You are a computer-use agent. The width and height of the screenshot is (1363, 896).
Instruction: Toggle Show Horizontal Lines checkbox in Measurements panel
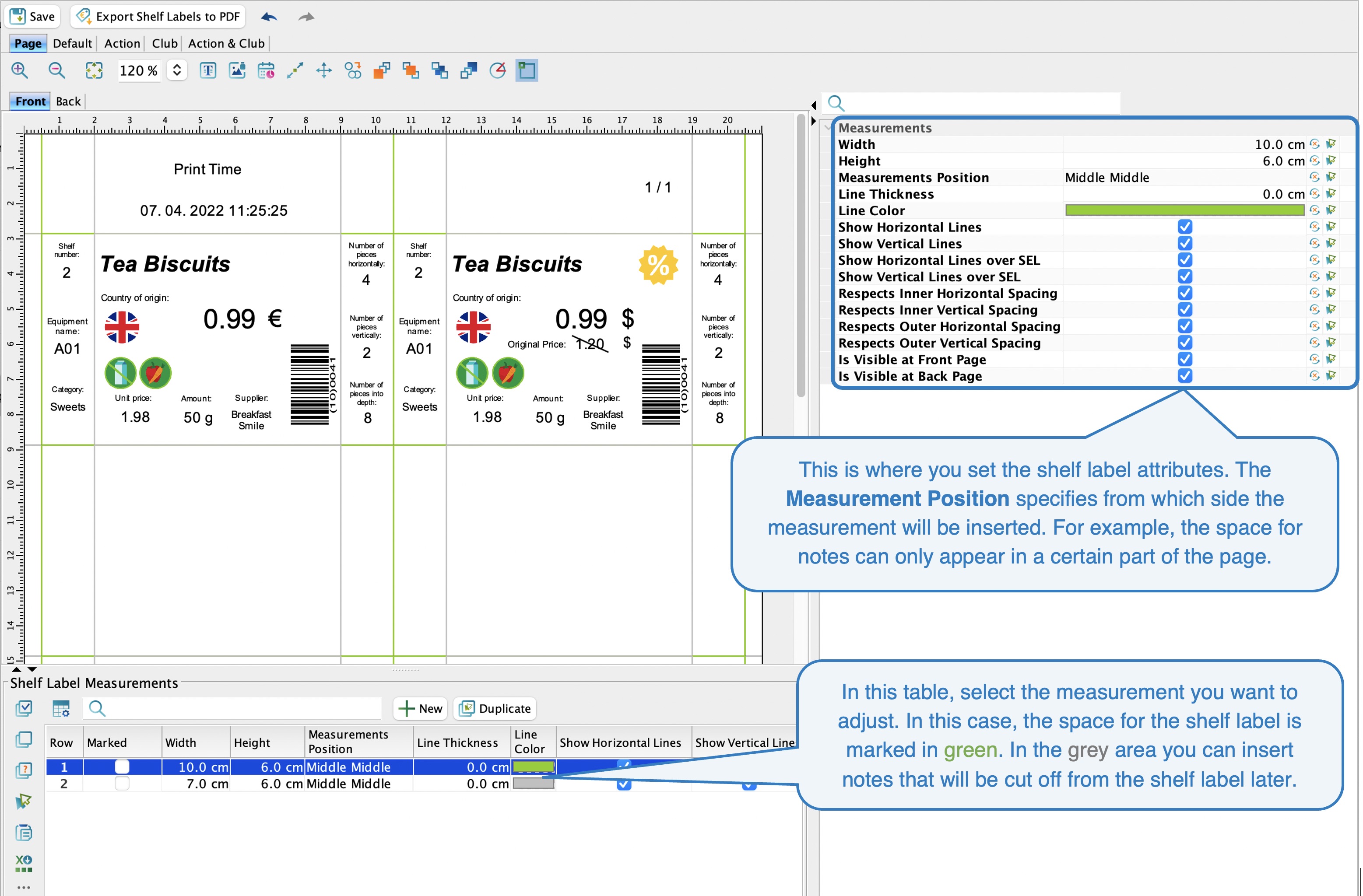(x=1185, y=227)
